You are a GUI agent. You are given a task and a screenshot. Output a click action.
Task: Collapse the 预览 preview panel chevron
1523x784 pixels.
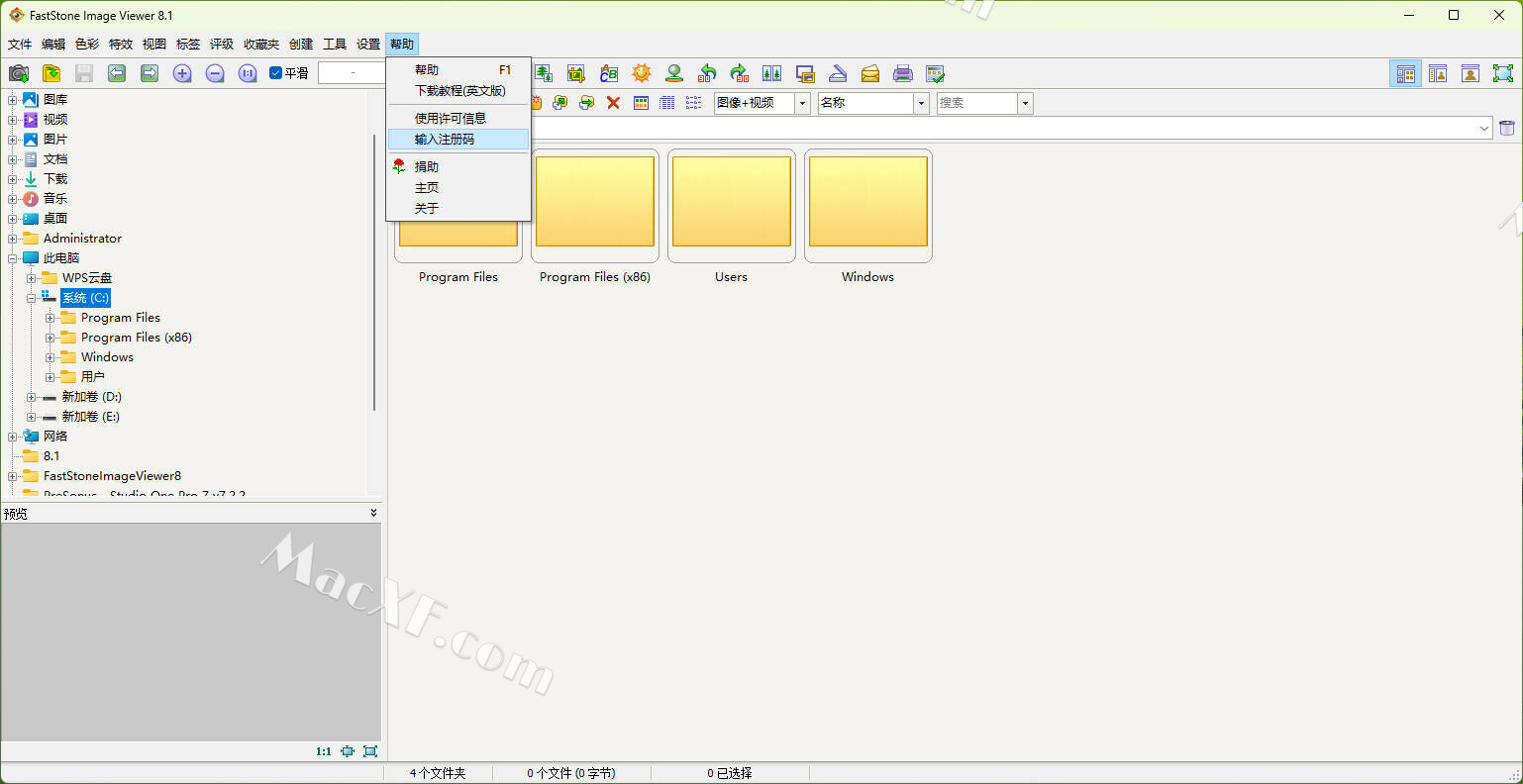(373, 513)
